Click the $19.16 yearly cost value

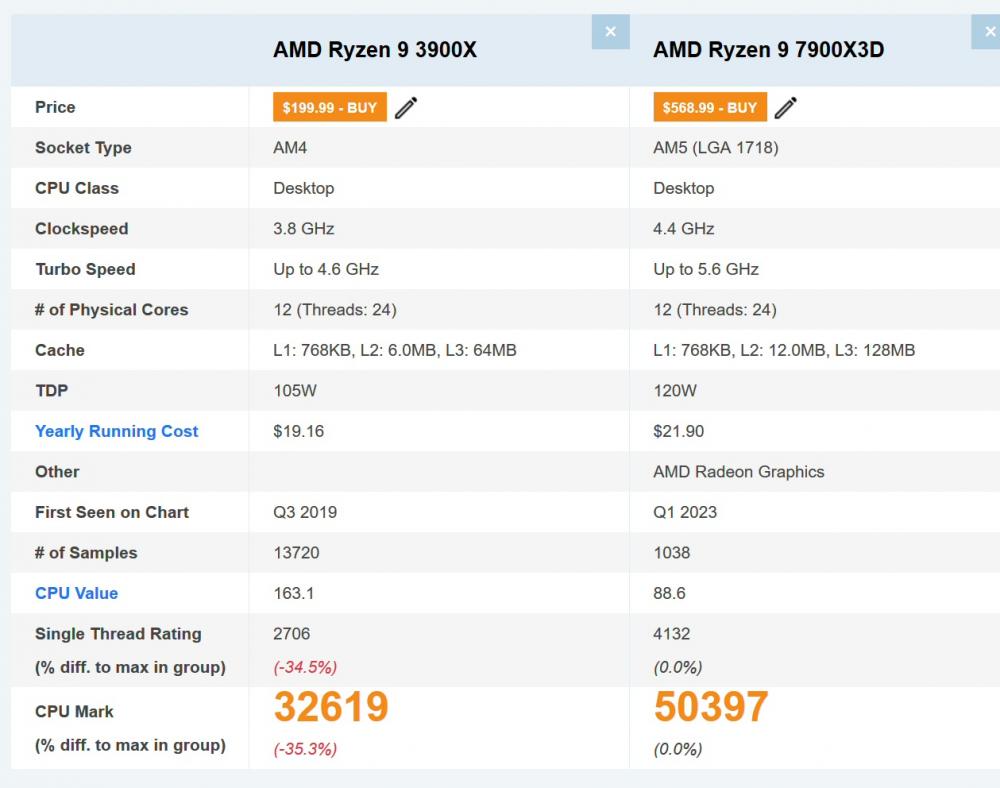click(x=298, y=431)
